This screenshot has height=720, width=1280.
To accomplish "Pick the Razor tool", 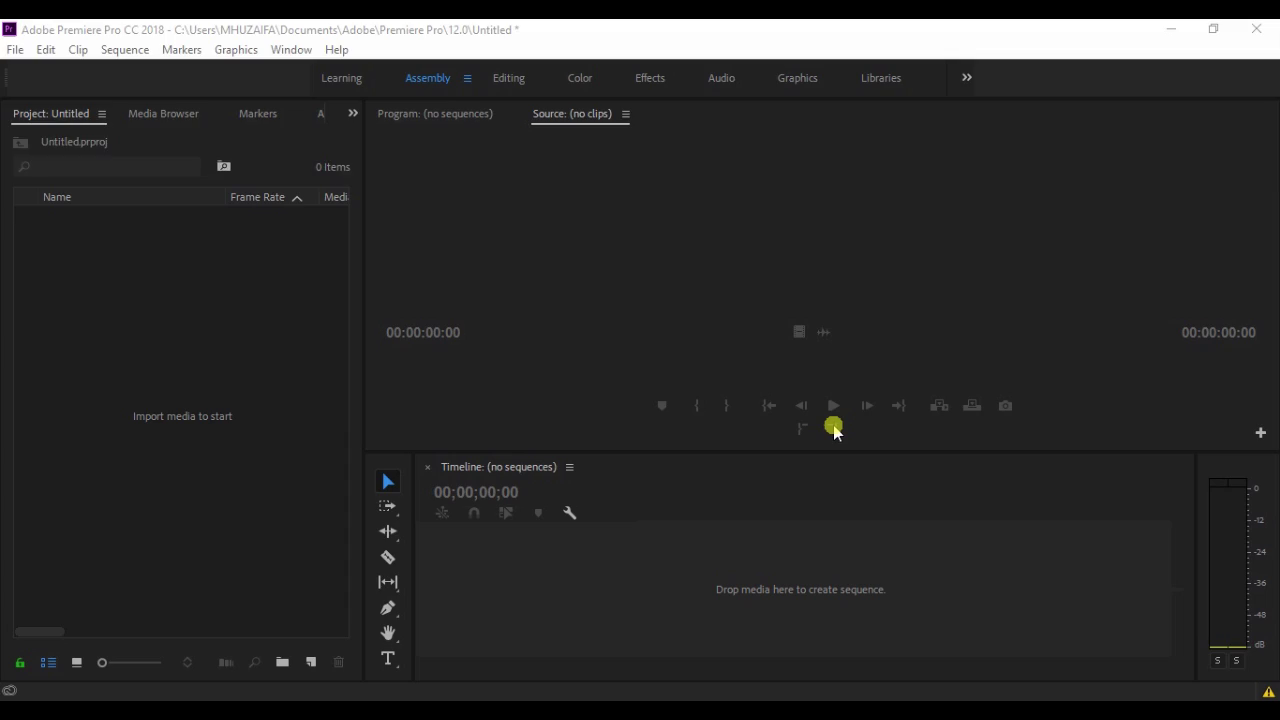I will [x=388, y=557].
